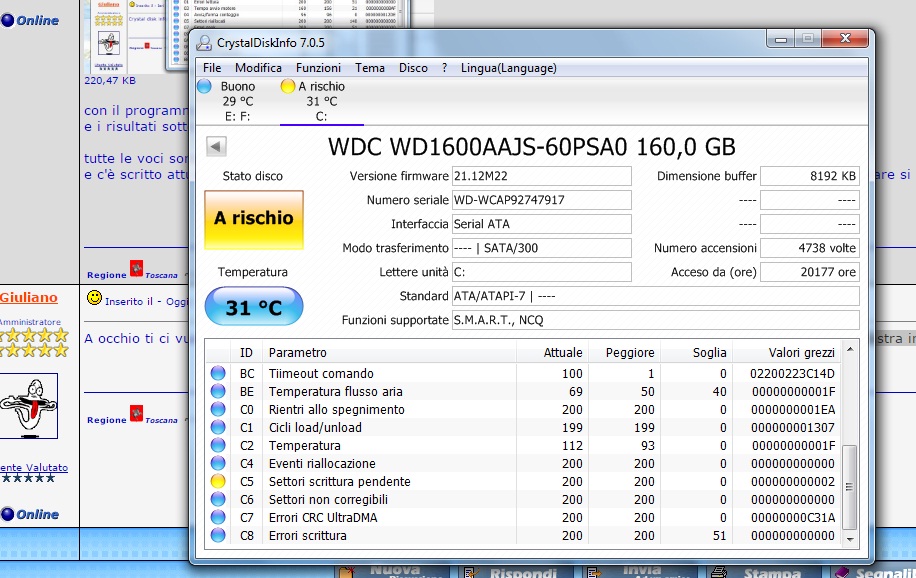Click the blue status icon of row C2
916x578 pixels.
pyautogui.click(x=218, y=445)
